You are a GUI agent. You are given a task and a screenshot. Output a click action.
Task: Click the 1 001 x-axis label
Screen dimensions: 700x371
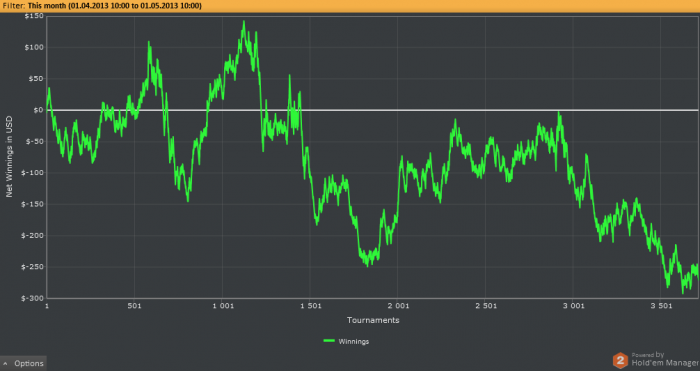point(222,306)
